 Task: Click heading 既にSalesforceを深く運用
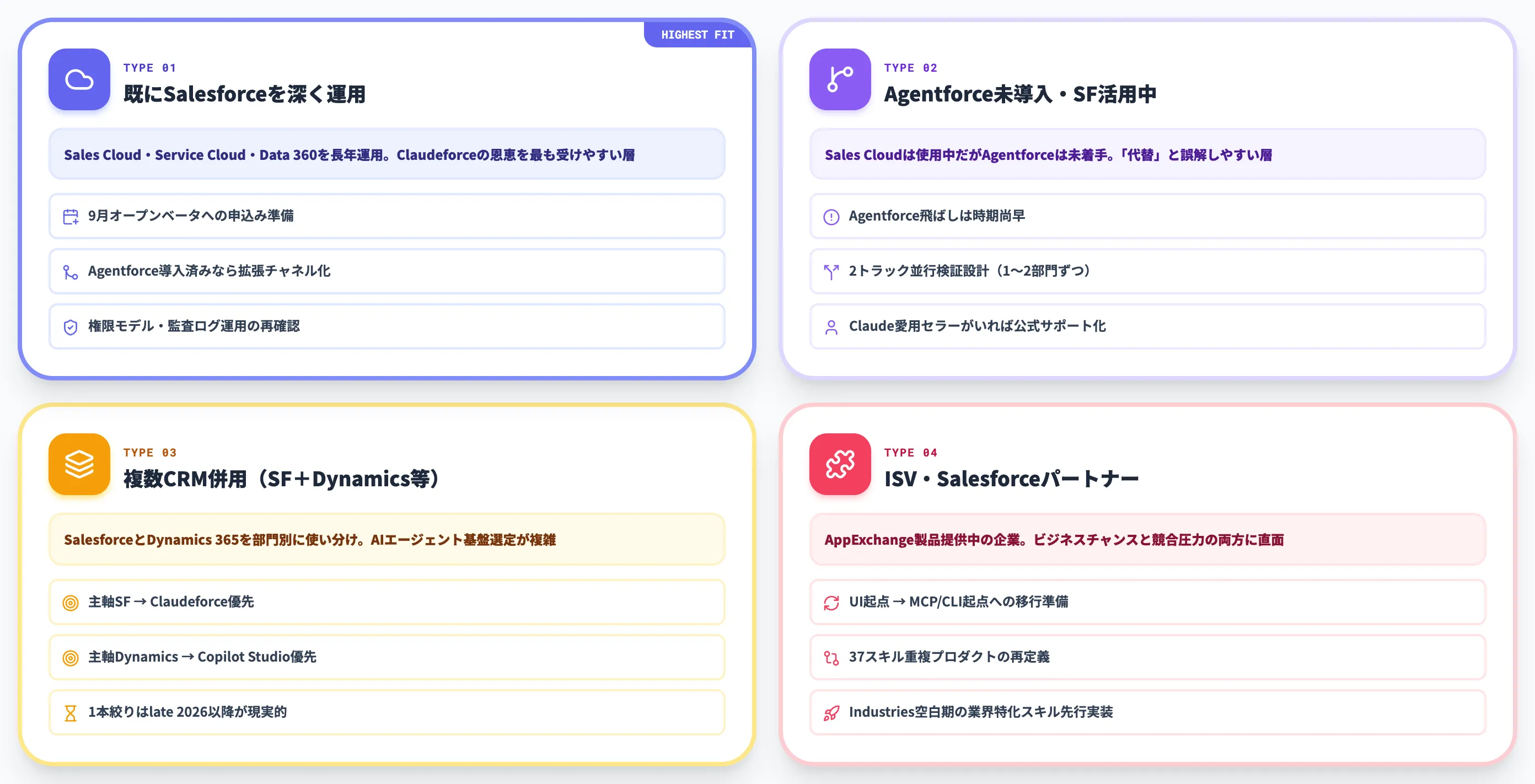tap(244, 94)
